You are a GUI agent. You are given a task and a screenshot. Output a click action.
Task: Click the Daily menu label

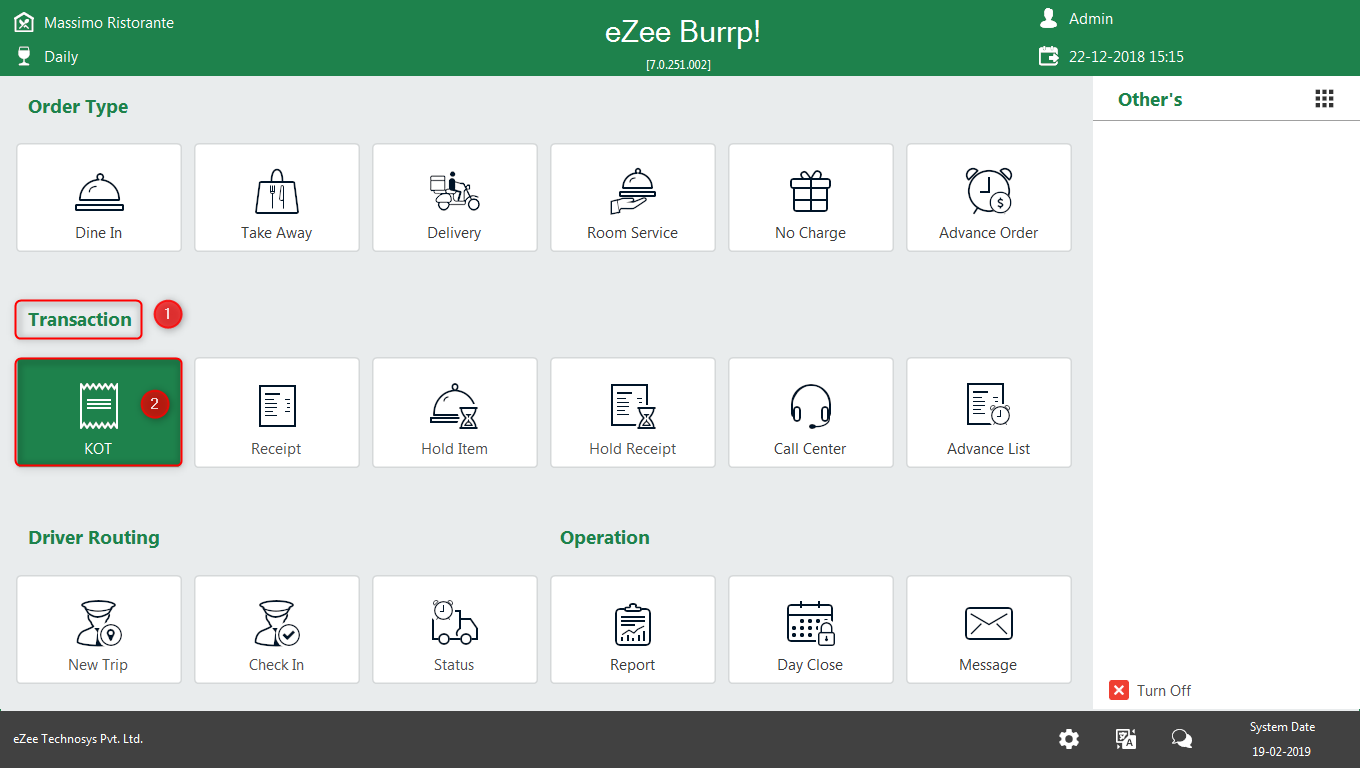[x=61, y=57]
